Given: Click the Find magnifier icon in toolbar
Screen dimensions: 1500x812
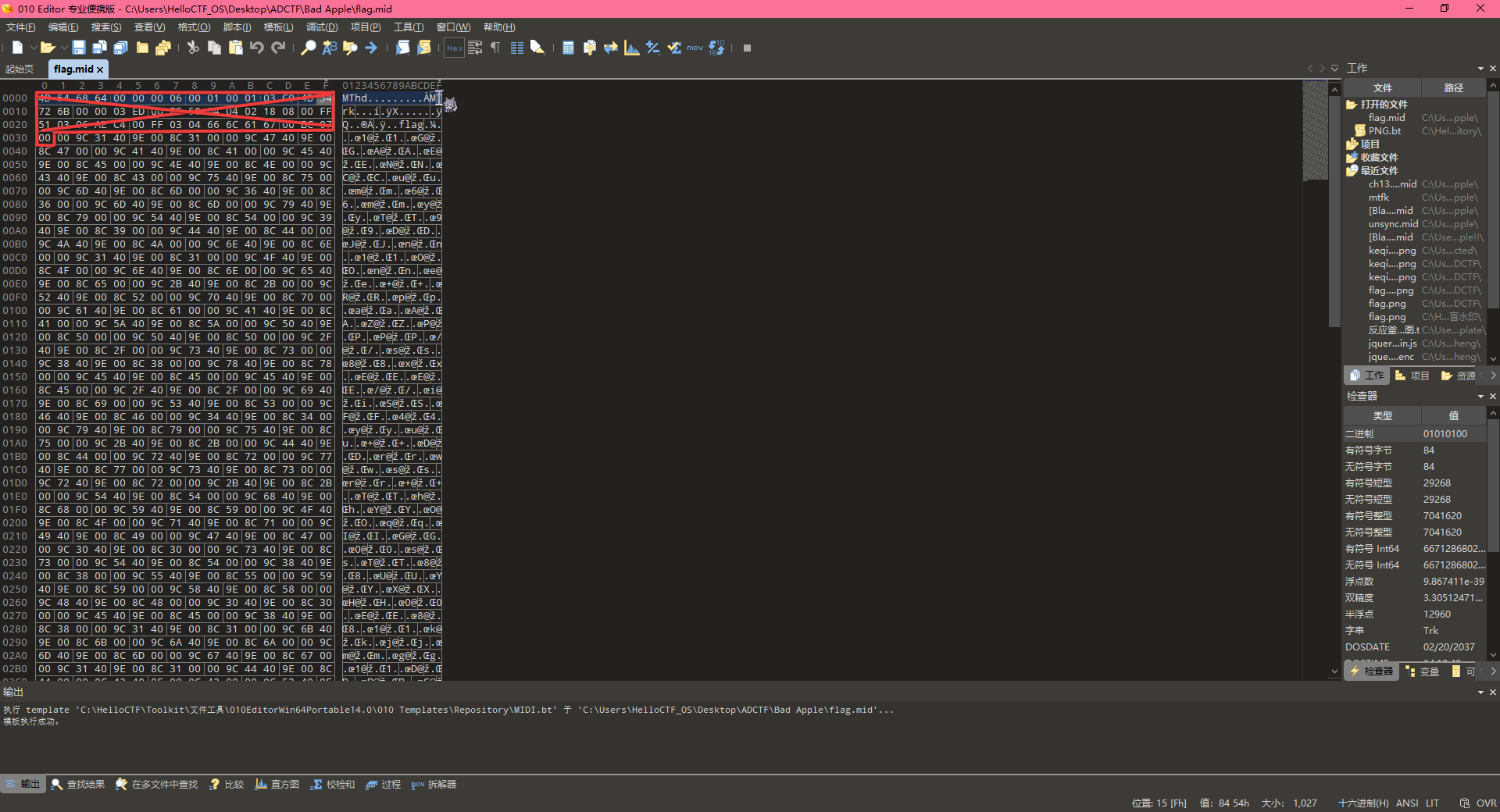Looking at the screenshot, I should 309,48.
